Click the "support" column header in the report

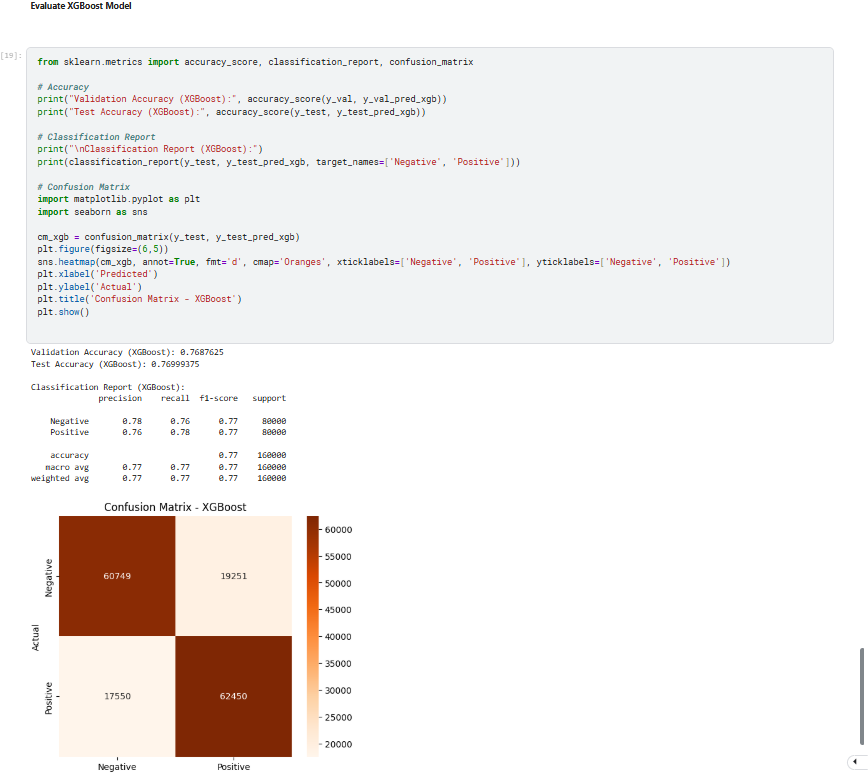[269, 398]
